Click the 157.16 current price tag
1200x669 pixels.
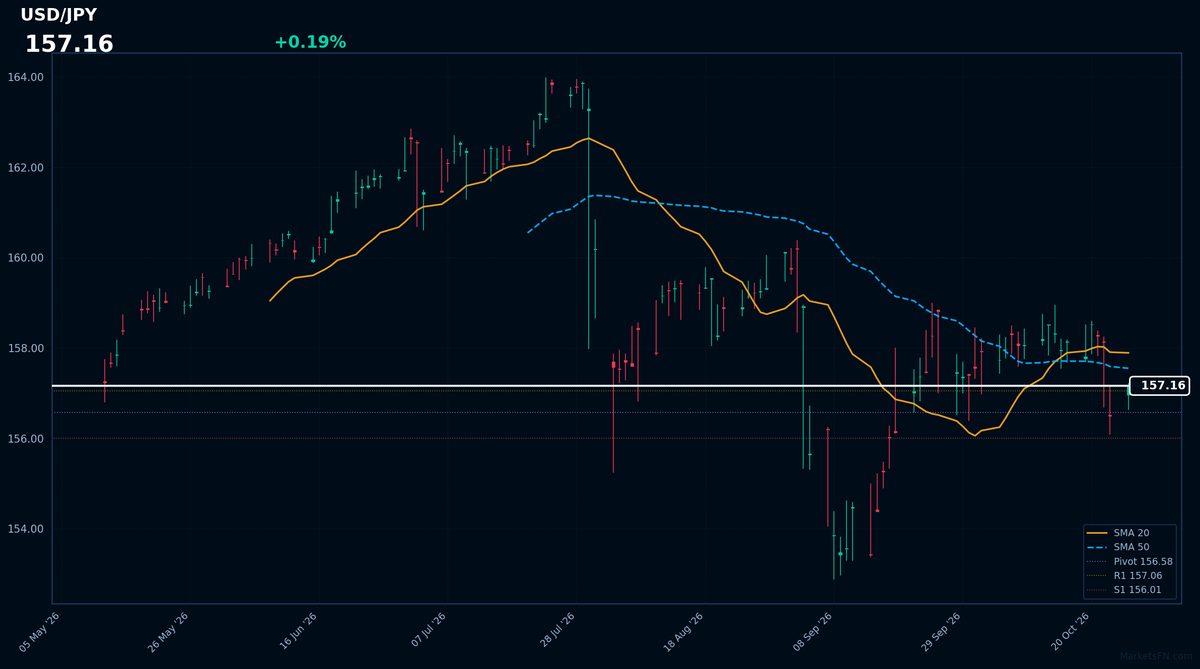[1160, 385]
